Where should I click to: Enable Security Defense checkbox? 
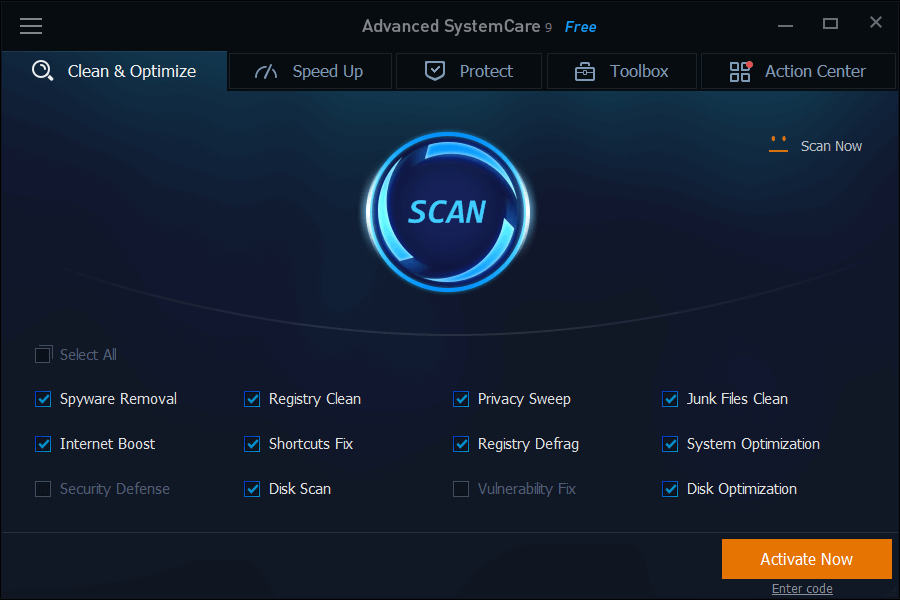[43, 489]
